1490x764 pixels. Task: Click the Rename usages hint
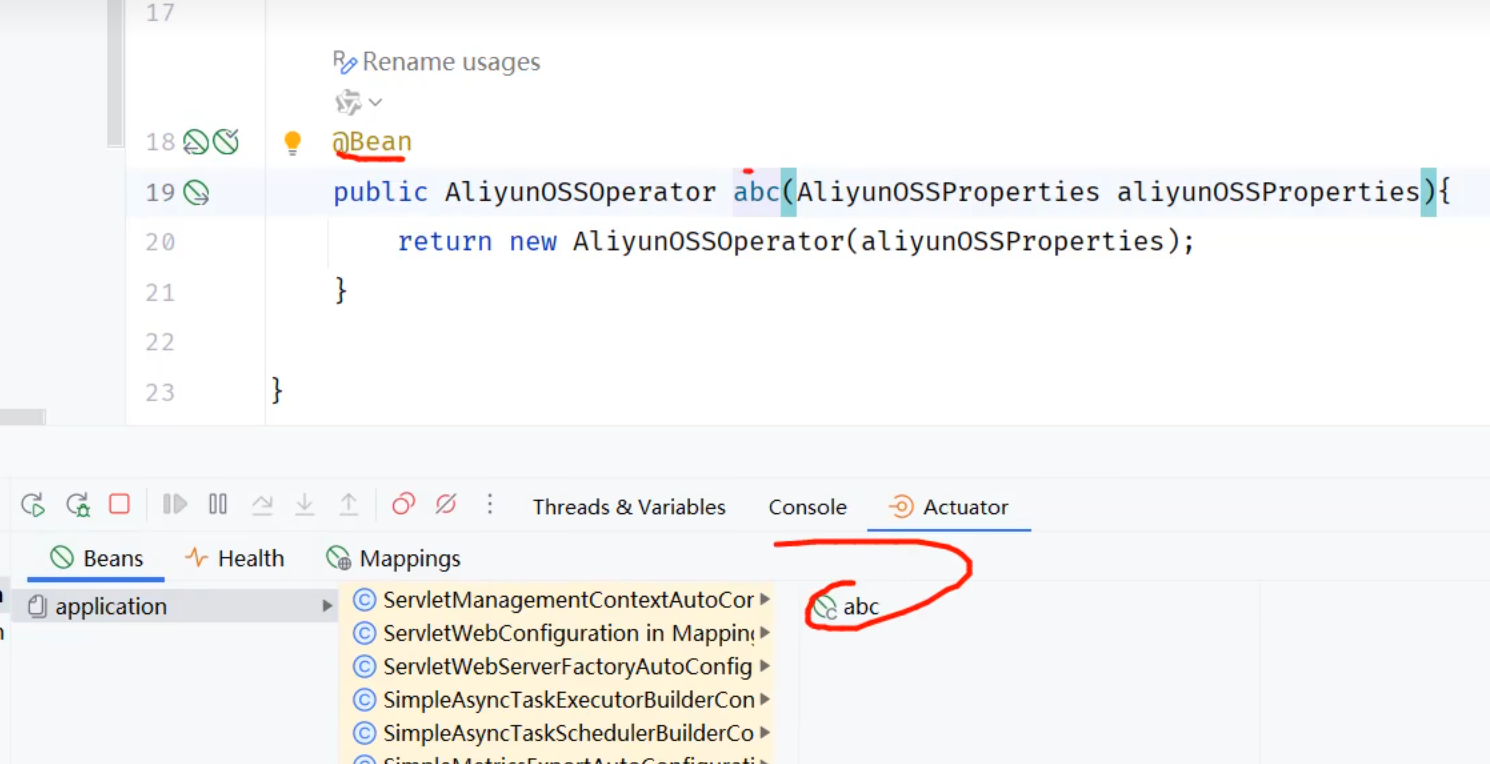(437, 62)
